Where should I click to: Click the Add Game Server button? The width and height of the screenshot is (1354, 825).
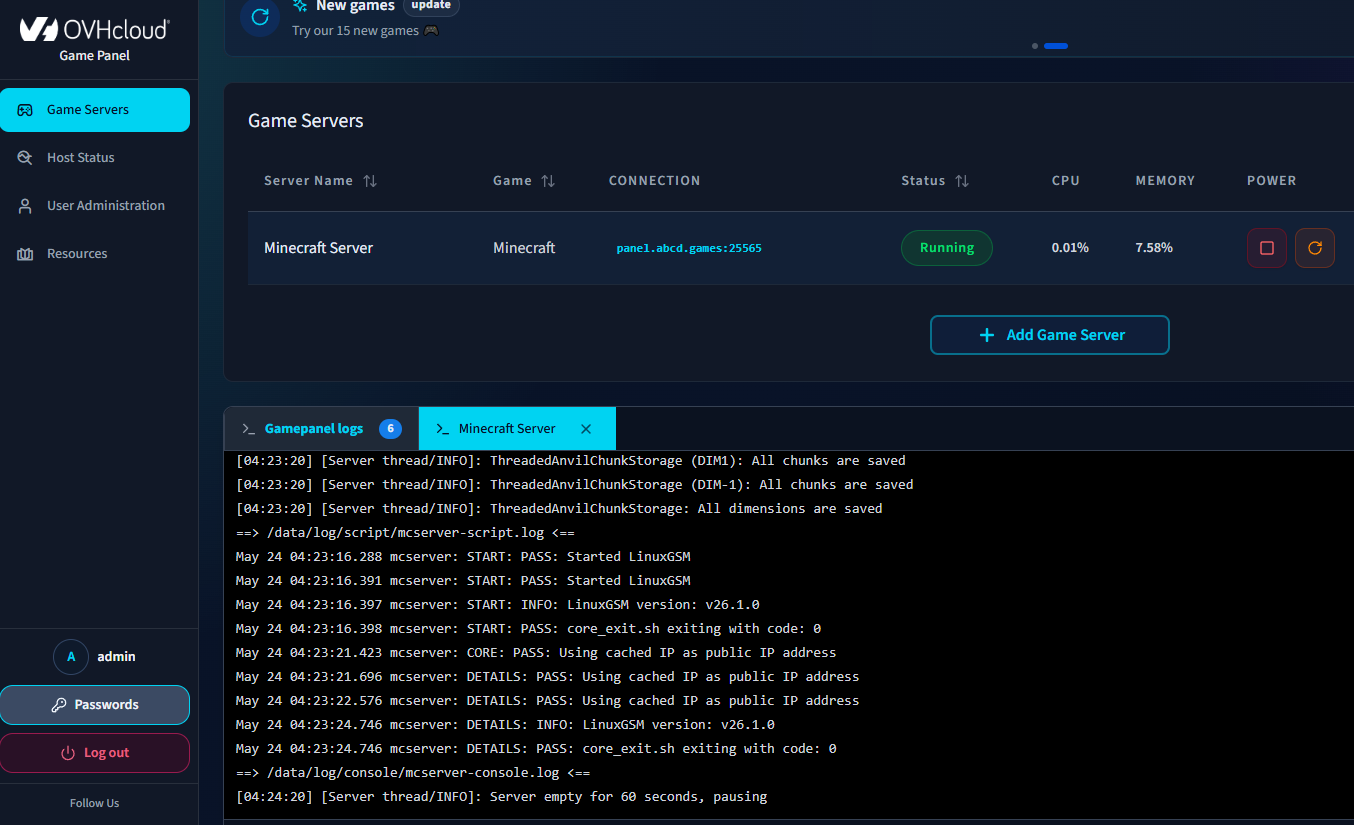point(1049,335)
